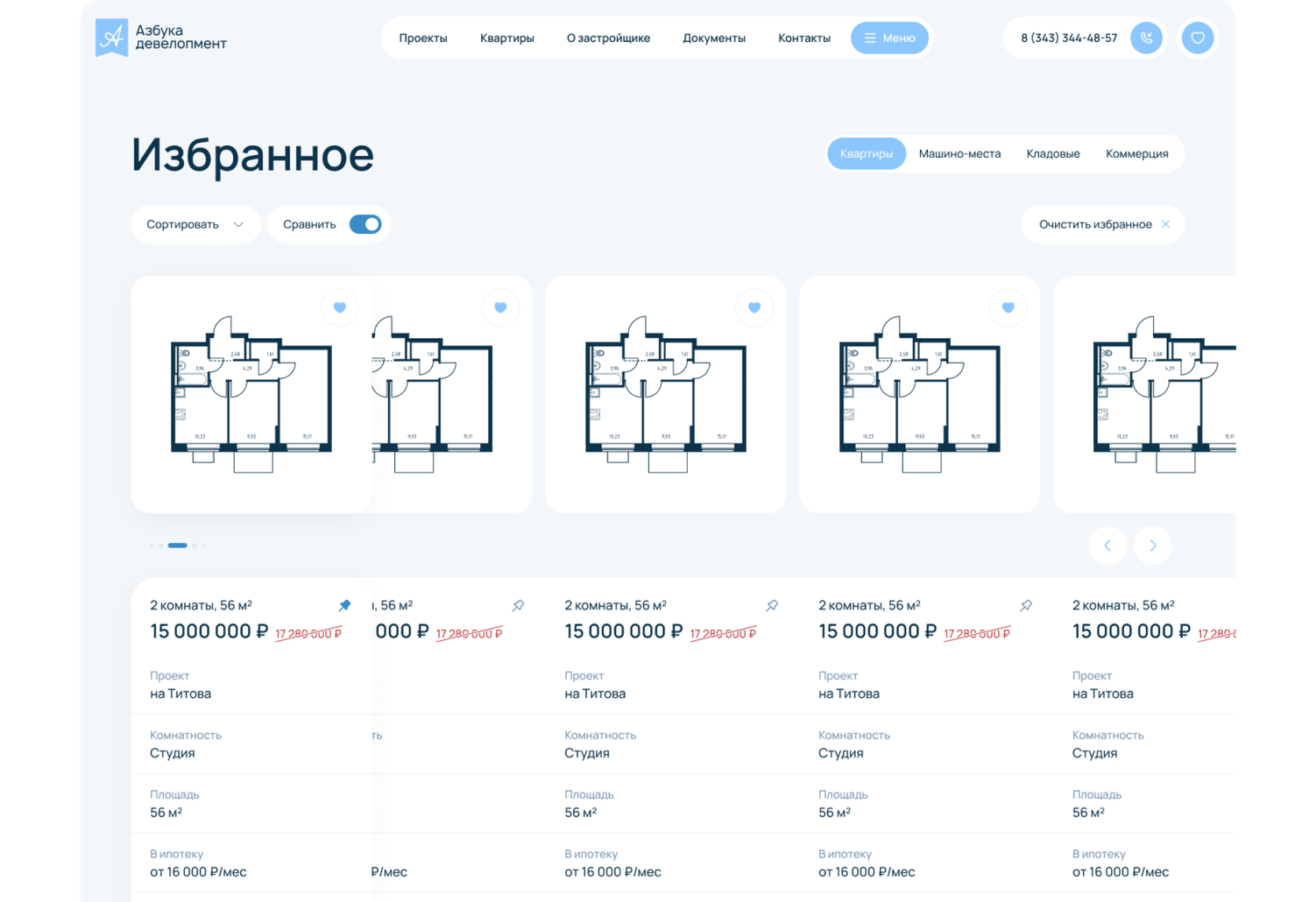Go to Квартиры in top navigation

coord(507,38)
